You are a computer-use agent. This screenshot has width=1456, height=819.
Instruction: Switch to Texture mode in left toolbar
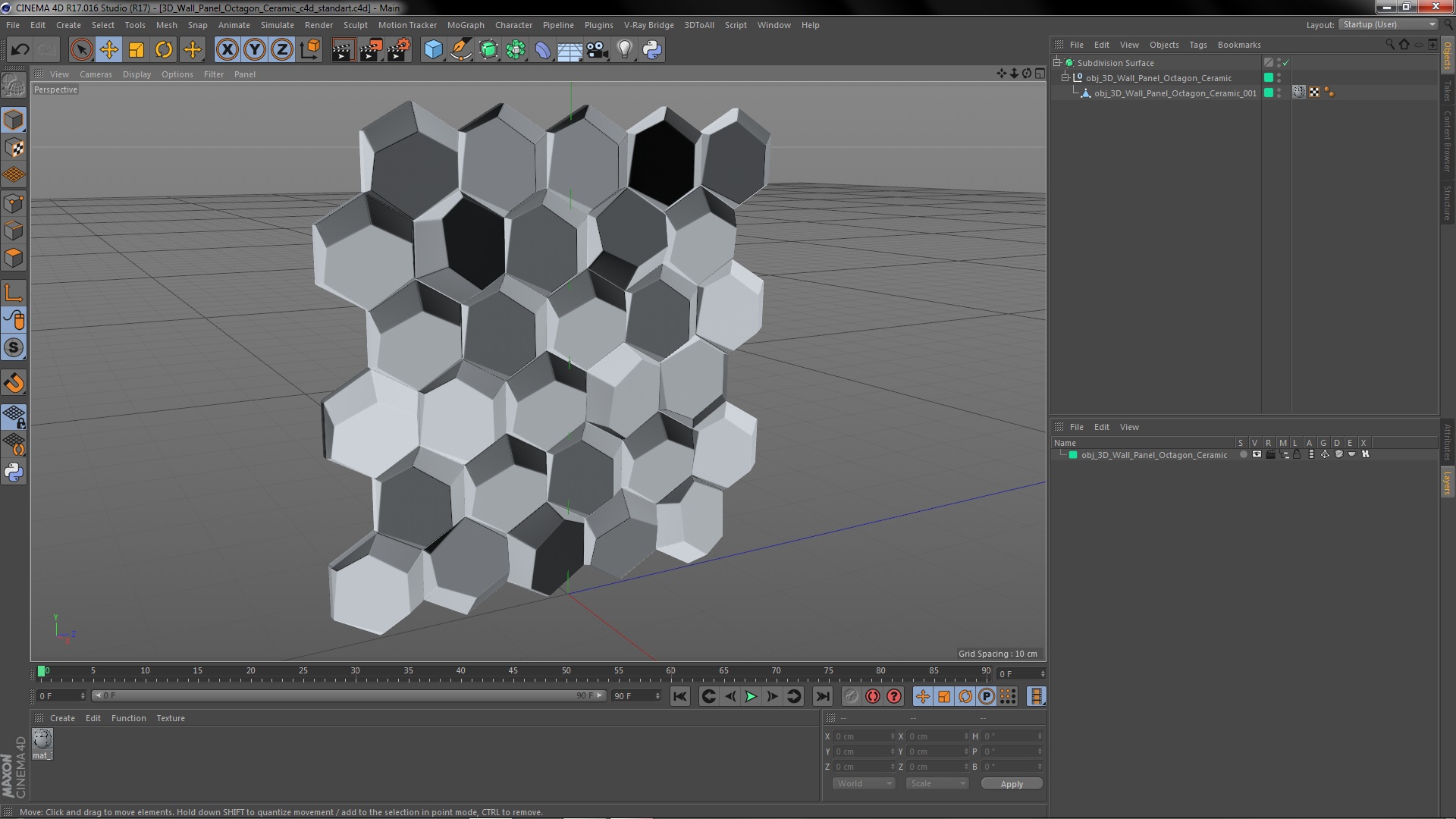click(14, 148)
